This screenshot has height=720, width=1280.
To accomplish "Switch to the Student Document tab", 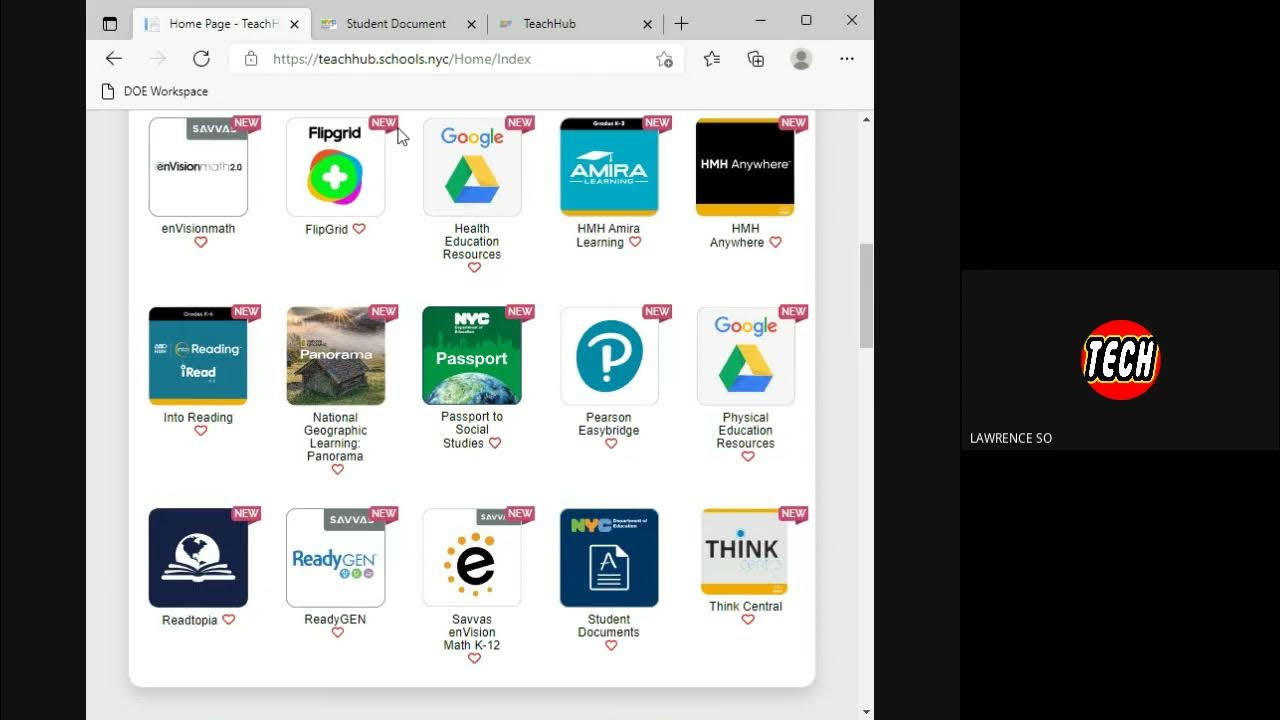I will point(398,23).
